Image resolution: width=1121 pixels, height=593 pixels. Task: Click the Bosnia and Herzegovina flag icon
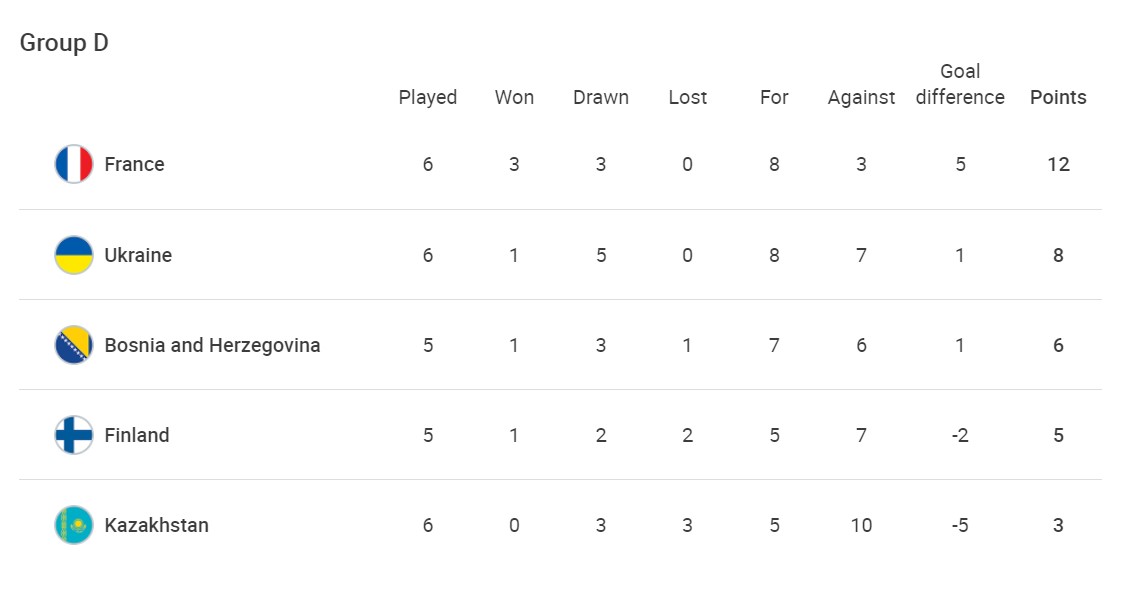click(74, 345)
